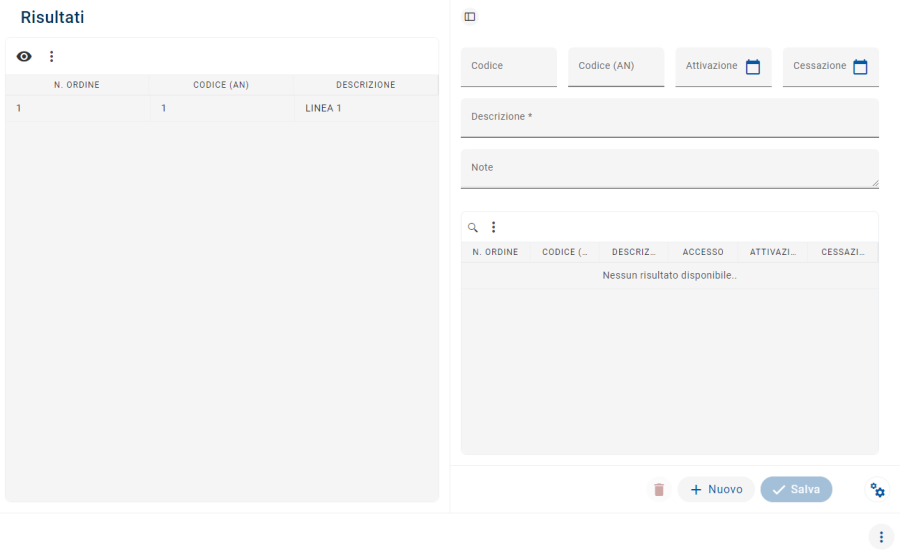Click the ACCESSO column header in lower table
The image size is (900, 551).
pyautogui.click(x=703, y=253)
